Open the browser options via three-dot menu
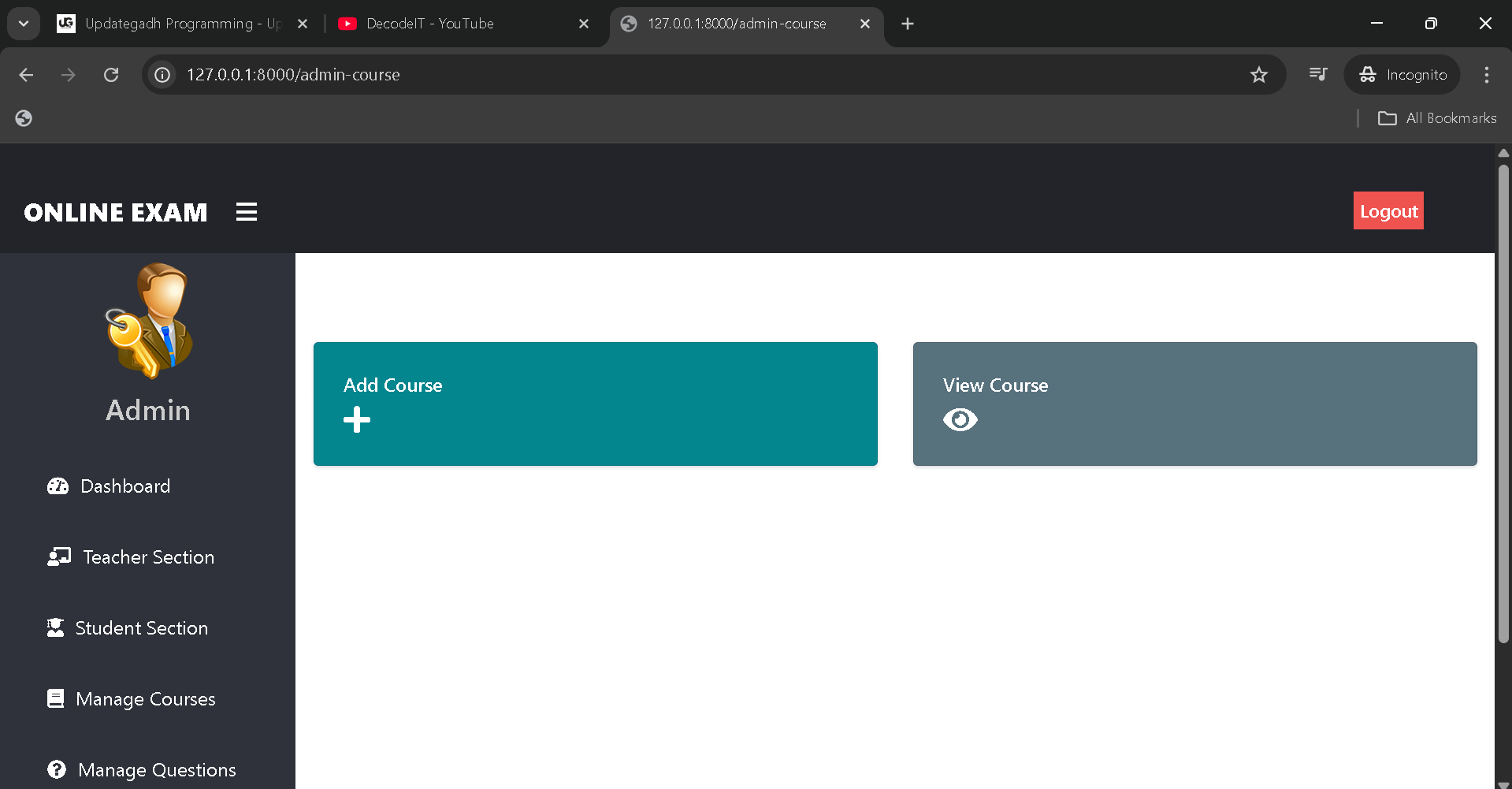1512x789 pixels. tap(1486, 74)
